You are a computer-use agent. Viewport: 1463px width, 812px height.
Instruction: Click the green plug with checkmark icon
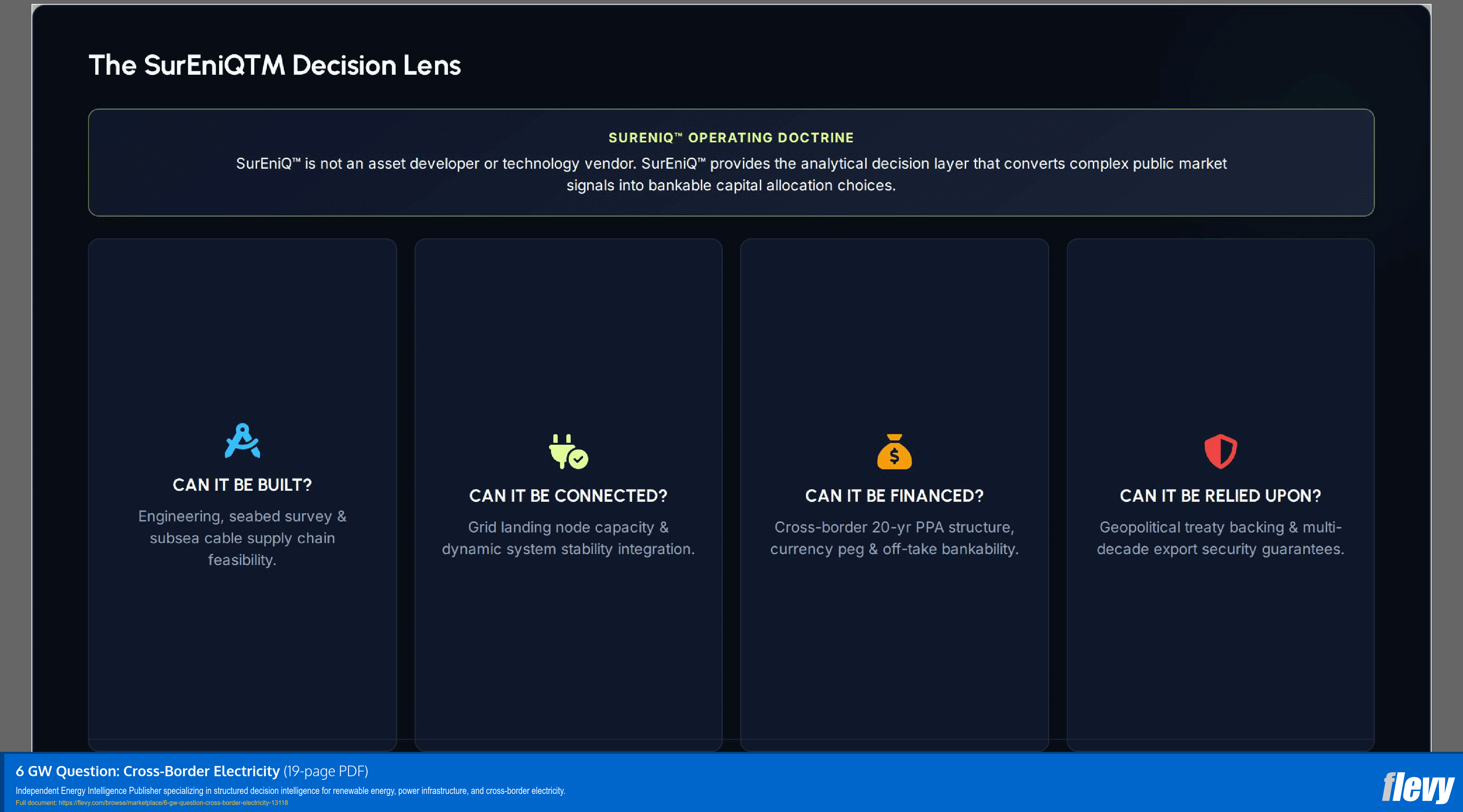coord(569,451)
